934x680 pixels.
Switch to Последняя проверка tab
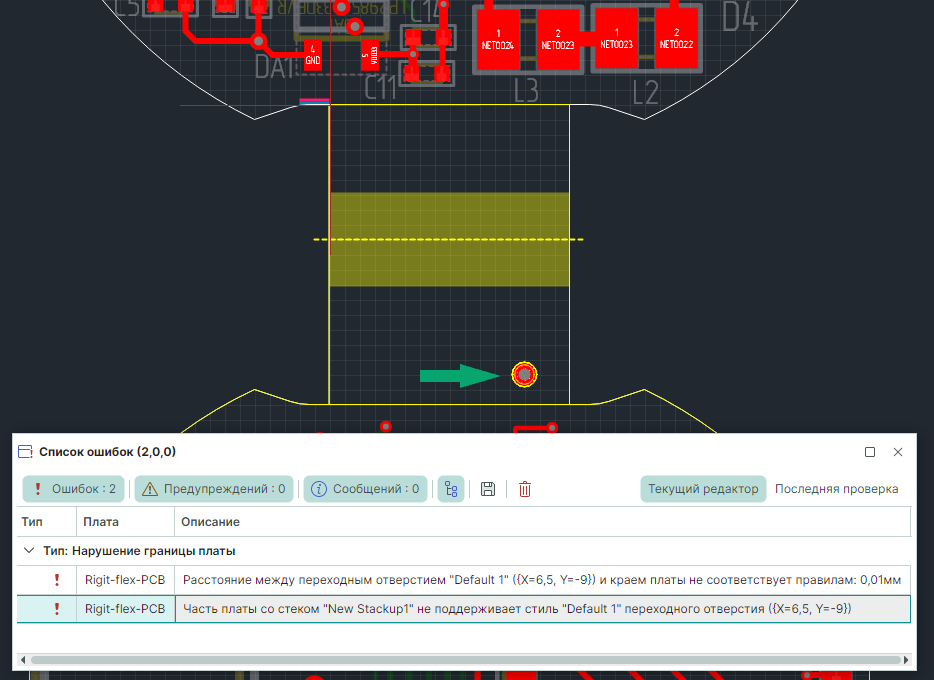click(x=836, y=489)
